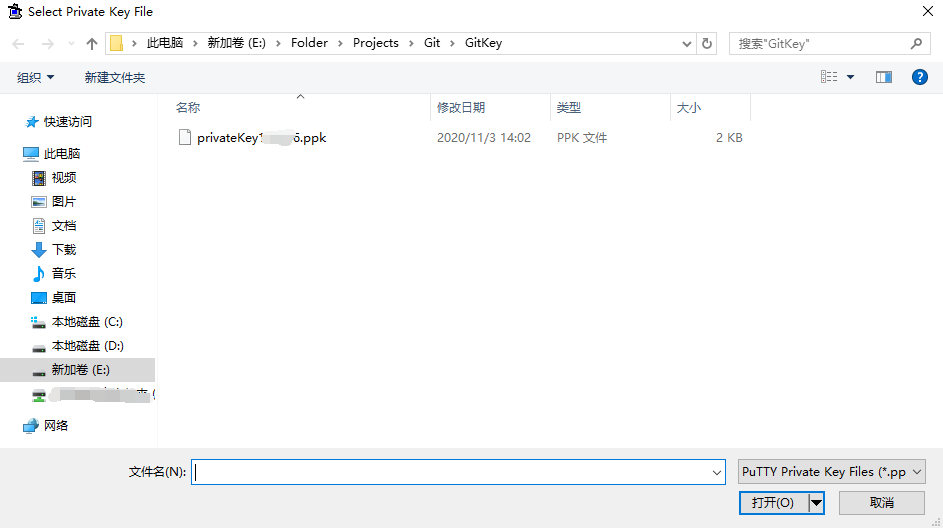Click GitKey breadcrumb segment

(483, 43)
